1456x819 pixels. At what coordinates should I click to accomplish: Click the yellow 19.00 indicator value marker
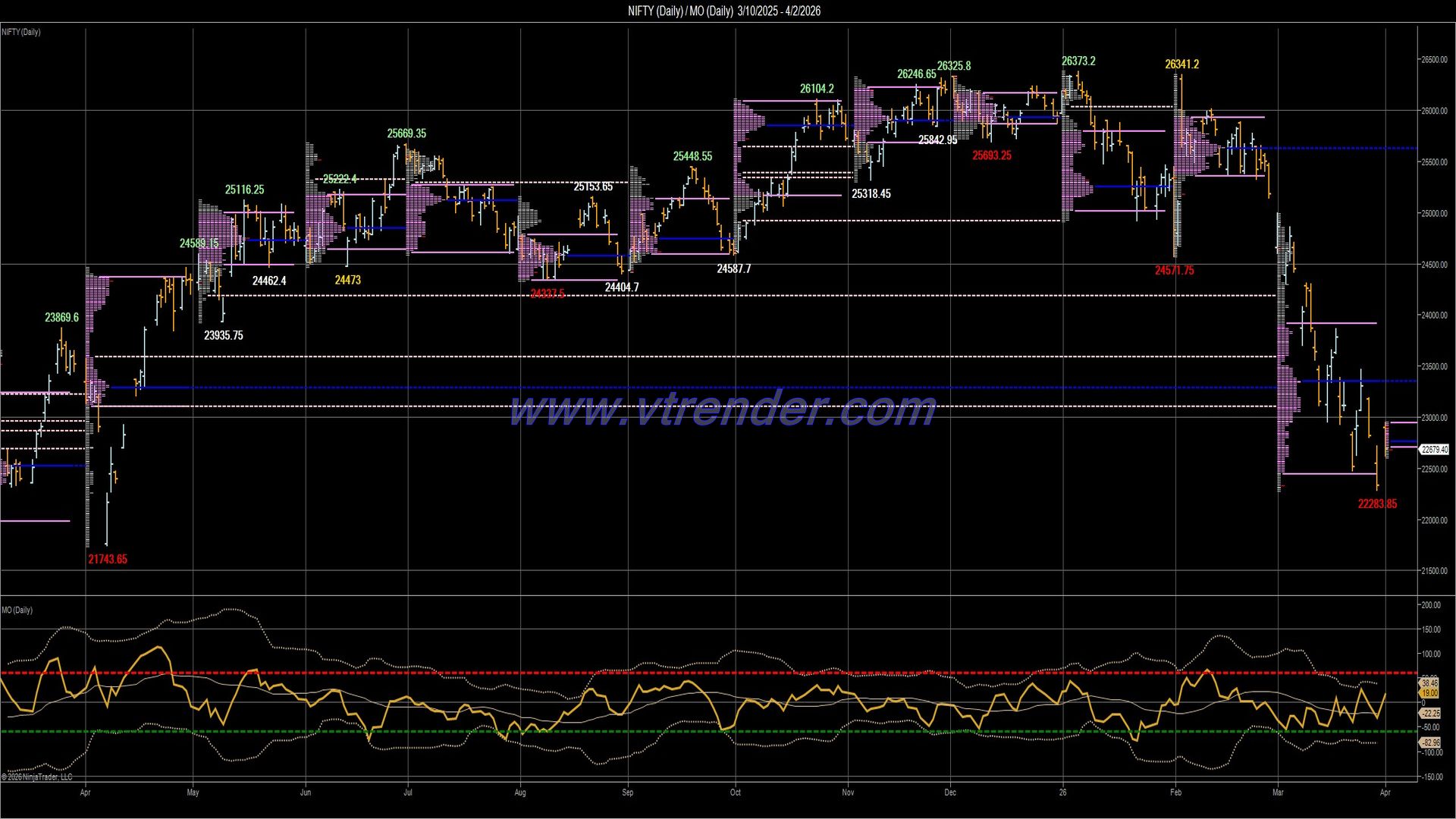click(x=1429, y=692)
